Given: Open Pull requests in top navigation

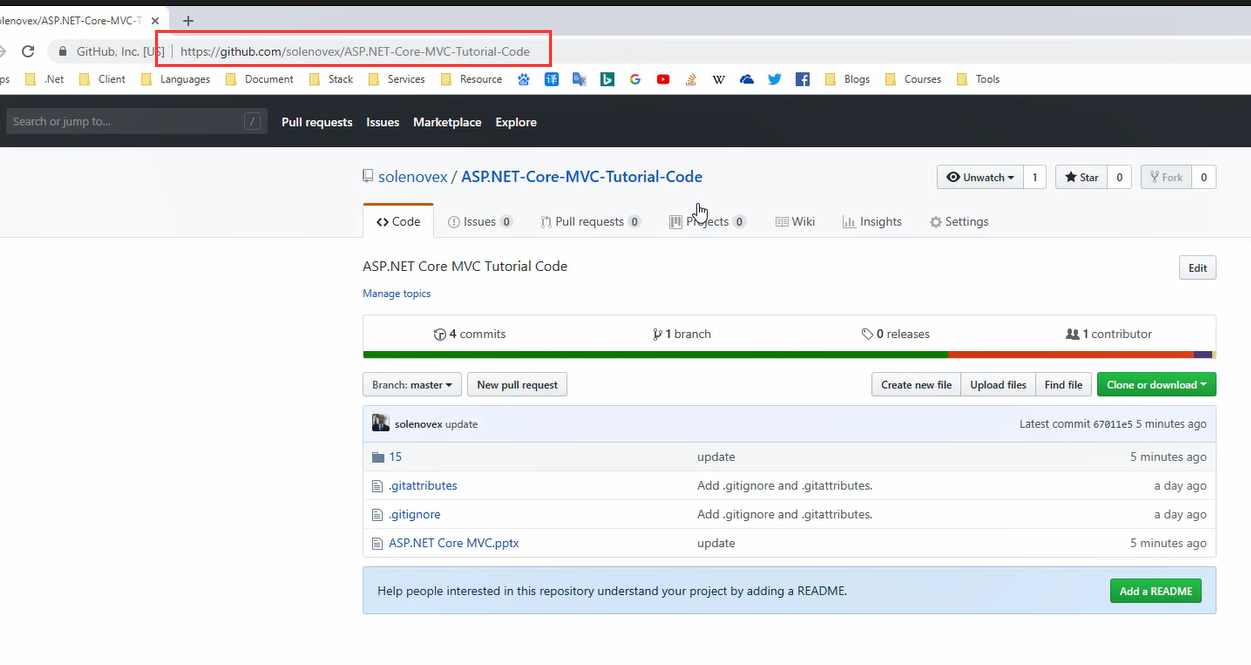Looking at the screenshot, I should 317,122.
